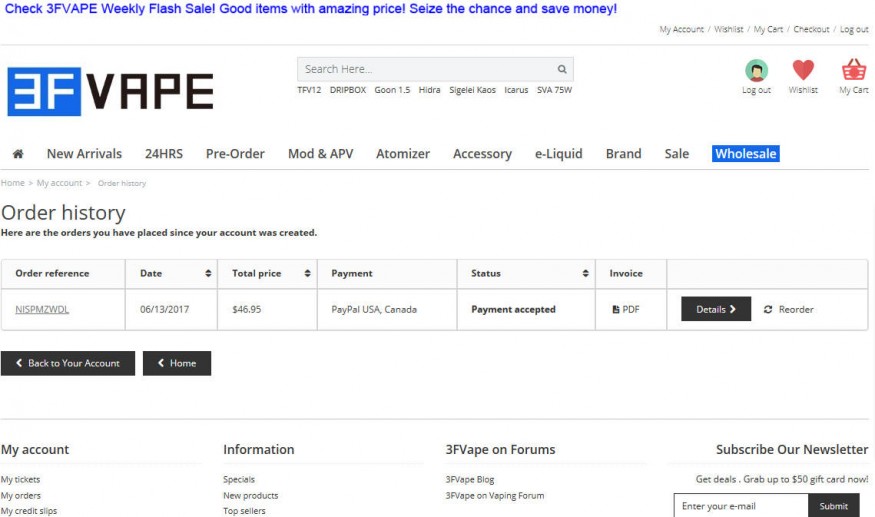Click SVA 75W suggested search term
Viewport: 875px width, 517px height.
point(554,90)
